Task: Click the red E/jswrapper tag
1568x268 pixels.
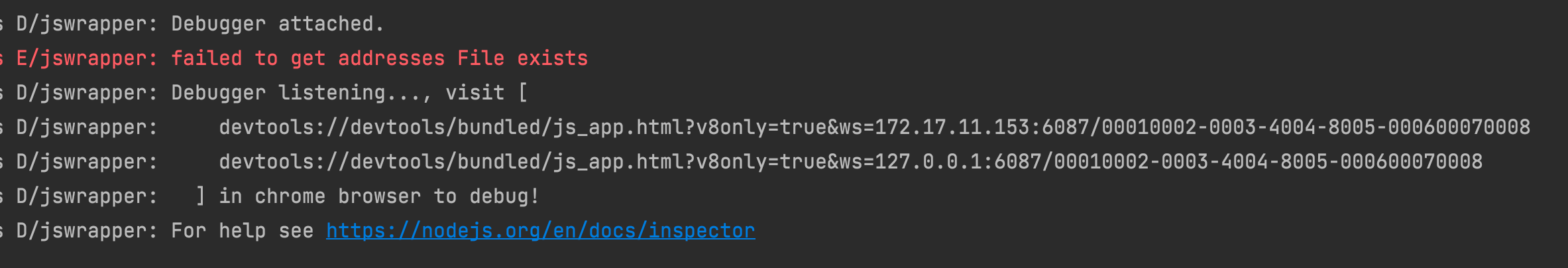Action: click(86, 58)
